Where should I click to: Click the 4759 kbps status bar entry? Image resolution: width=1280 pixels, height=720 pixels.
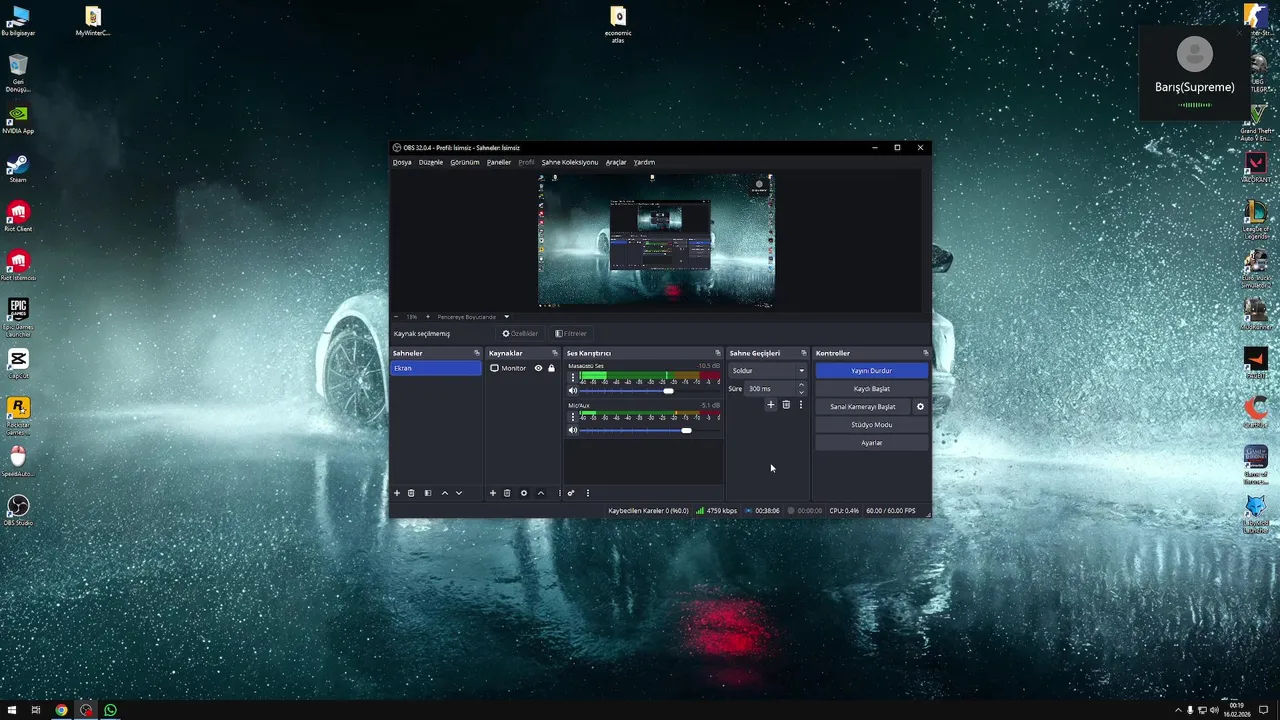pos(717,511)
